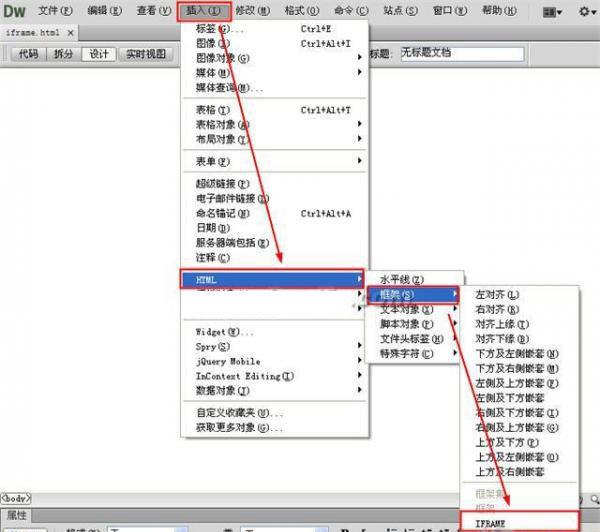Open the 编辑(E) menu

pos(104,11)
